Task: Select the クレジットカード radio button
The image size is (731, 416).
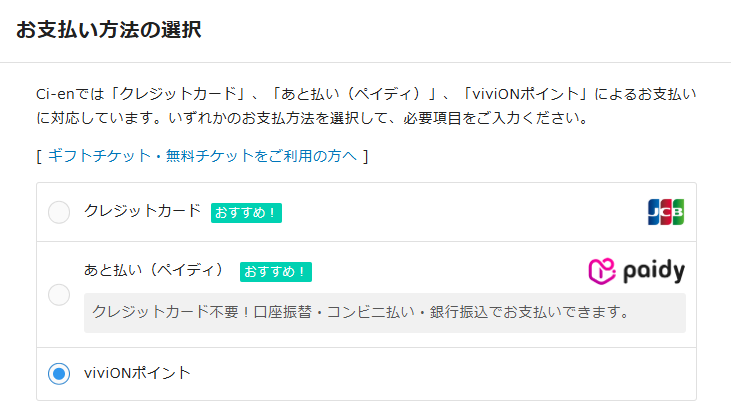Action: click(x=59, y=212)
